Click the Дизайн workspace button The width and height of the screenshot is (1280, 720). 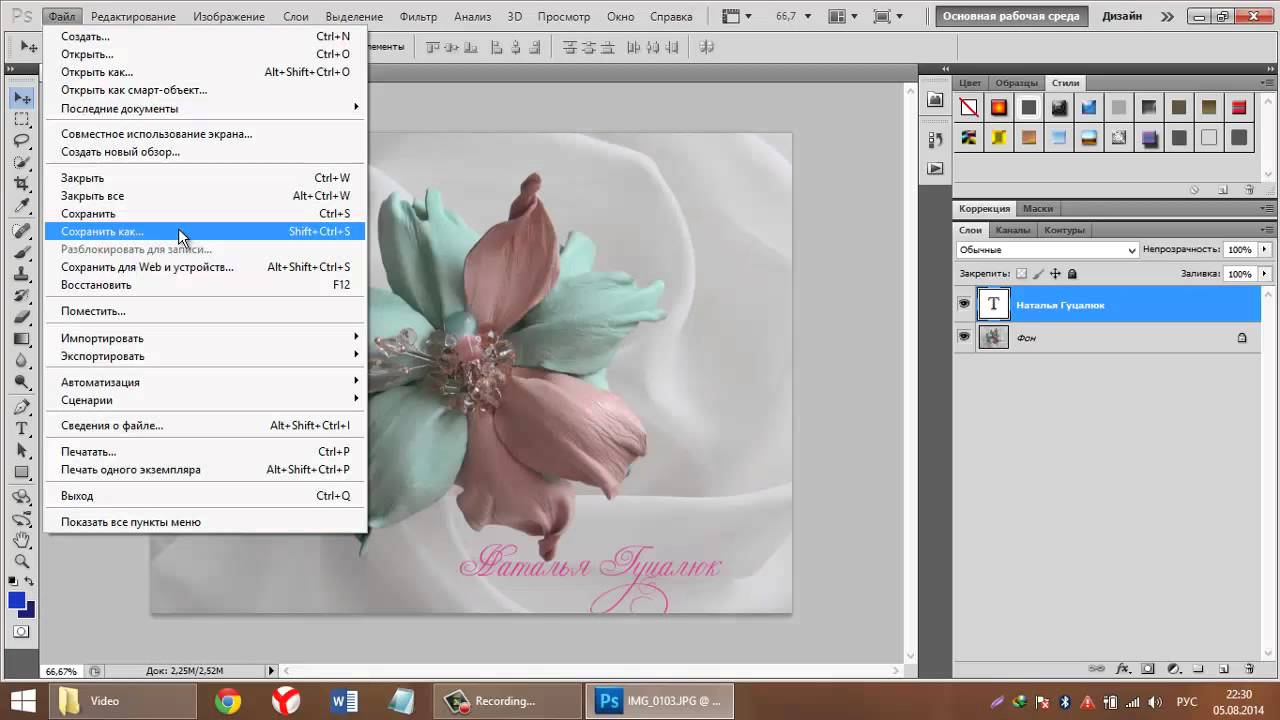[x=1122, y=16]
